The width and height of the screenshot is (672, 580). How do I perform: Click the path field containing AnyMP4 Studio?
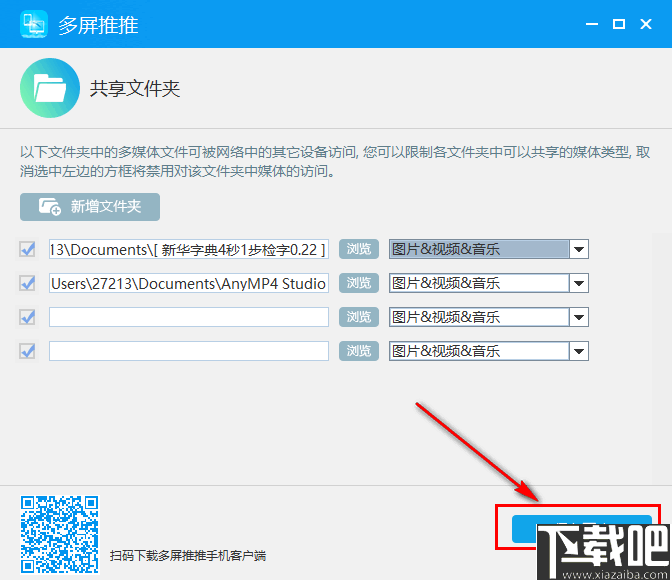point(189,283)
